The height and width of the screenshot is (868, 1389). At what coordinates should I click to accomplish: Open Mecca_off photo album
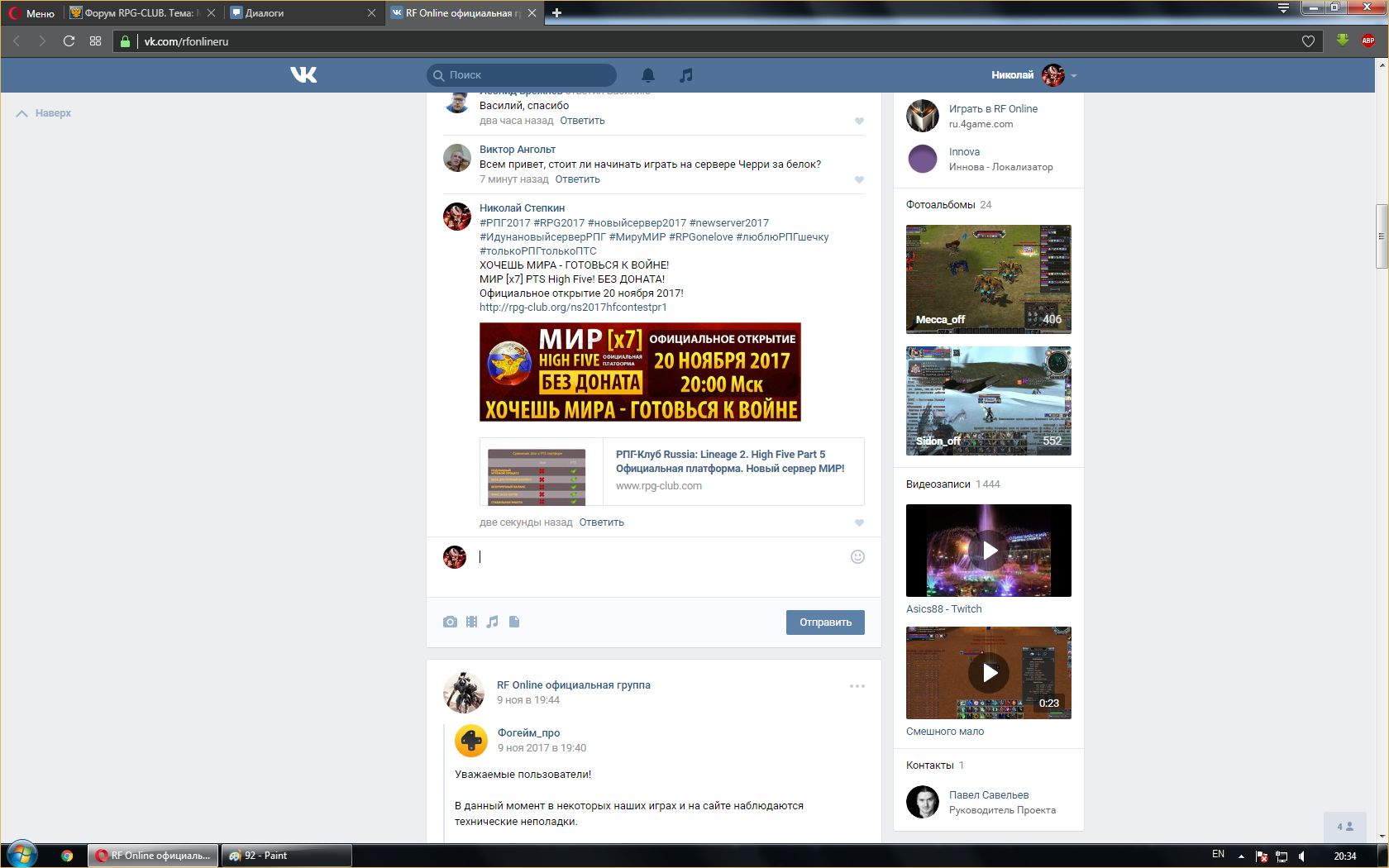coord(989,279)
